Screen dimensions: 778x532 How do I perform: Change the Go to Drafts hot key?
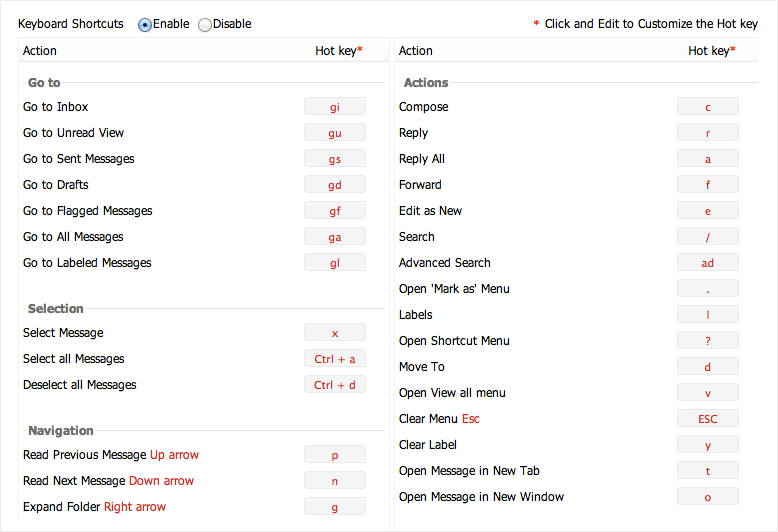(335, 185)
